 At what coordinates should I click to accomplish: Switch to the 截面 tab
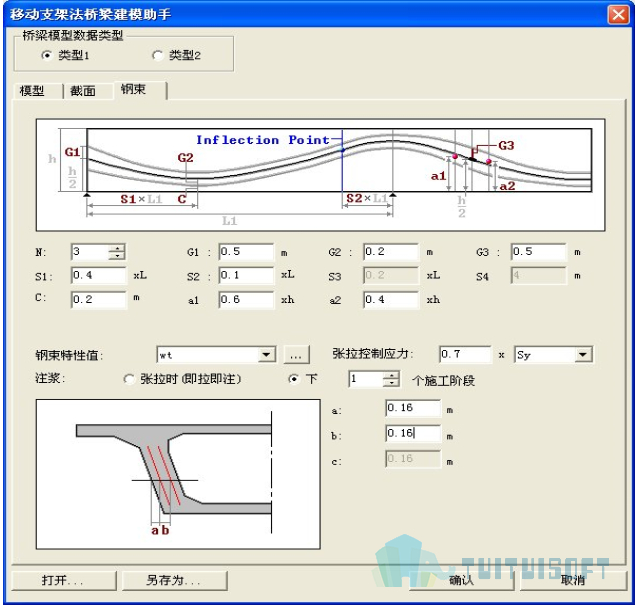pos(83,91)
